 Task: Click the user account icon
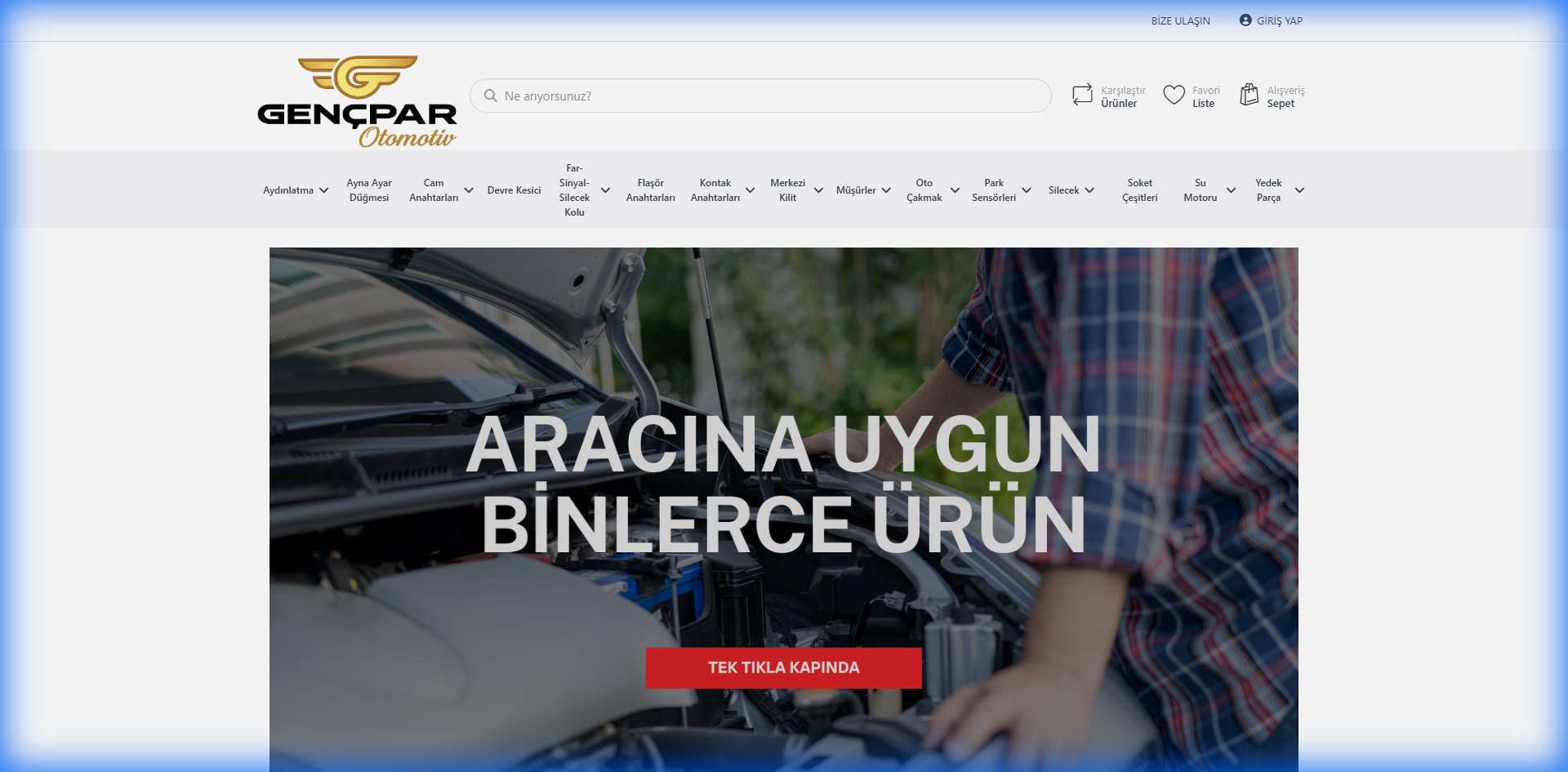coord(1245,20)
